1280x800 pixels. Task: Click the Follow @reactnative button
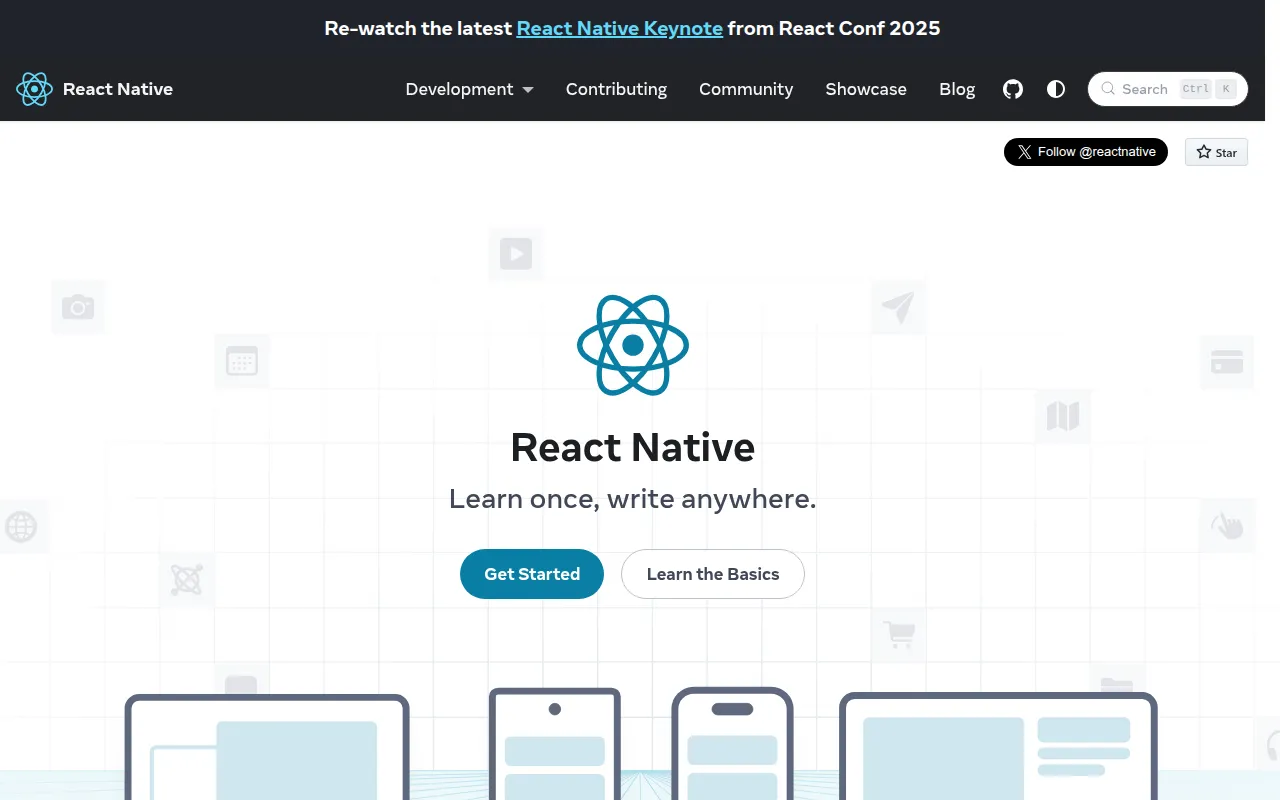[x=1086, y=152]
